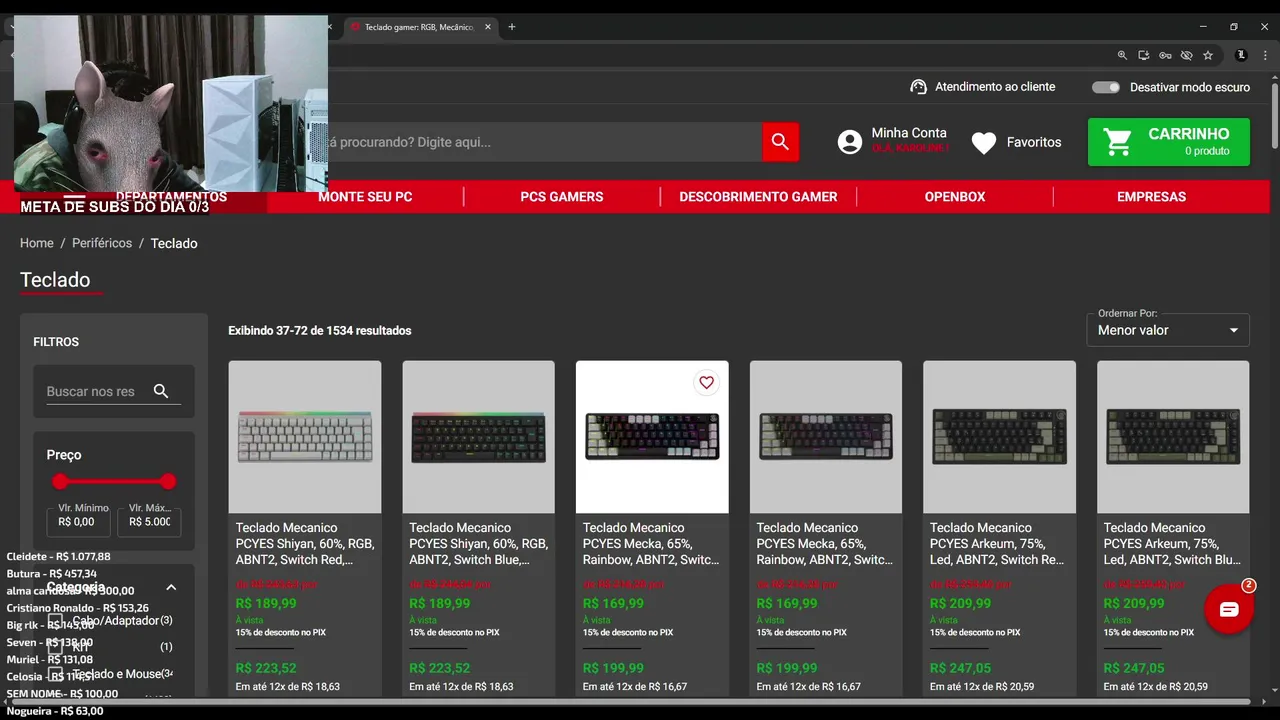The height and width of the screenshot is (720, 1280).
Task: Collapse the Categoria filter section
Action: coord(171,588)
